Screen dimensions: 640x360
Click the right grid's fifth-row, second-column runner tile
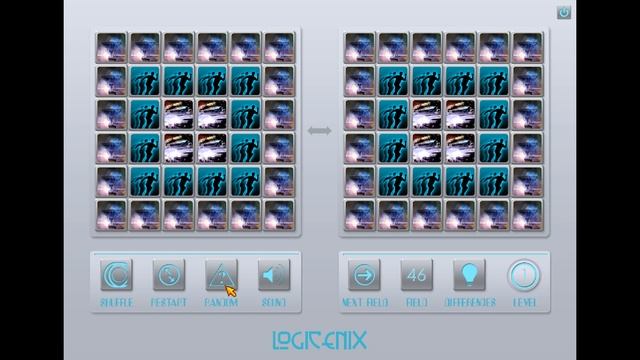[x=393, y=182]
